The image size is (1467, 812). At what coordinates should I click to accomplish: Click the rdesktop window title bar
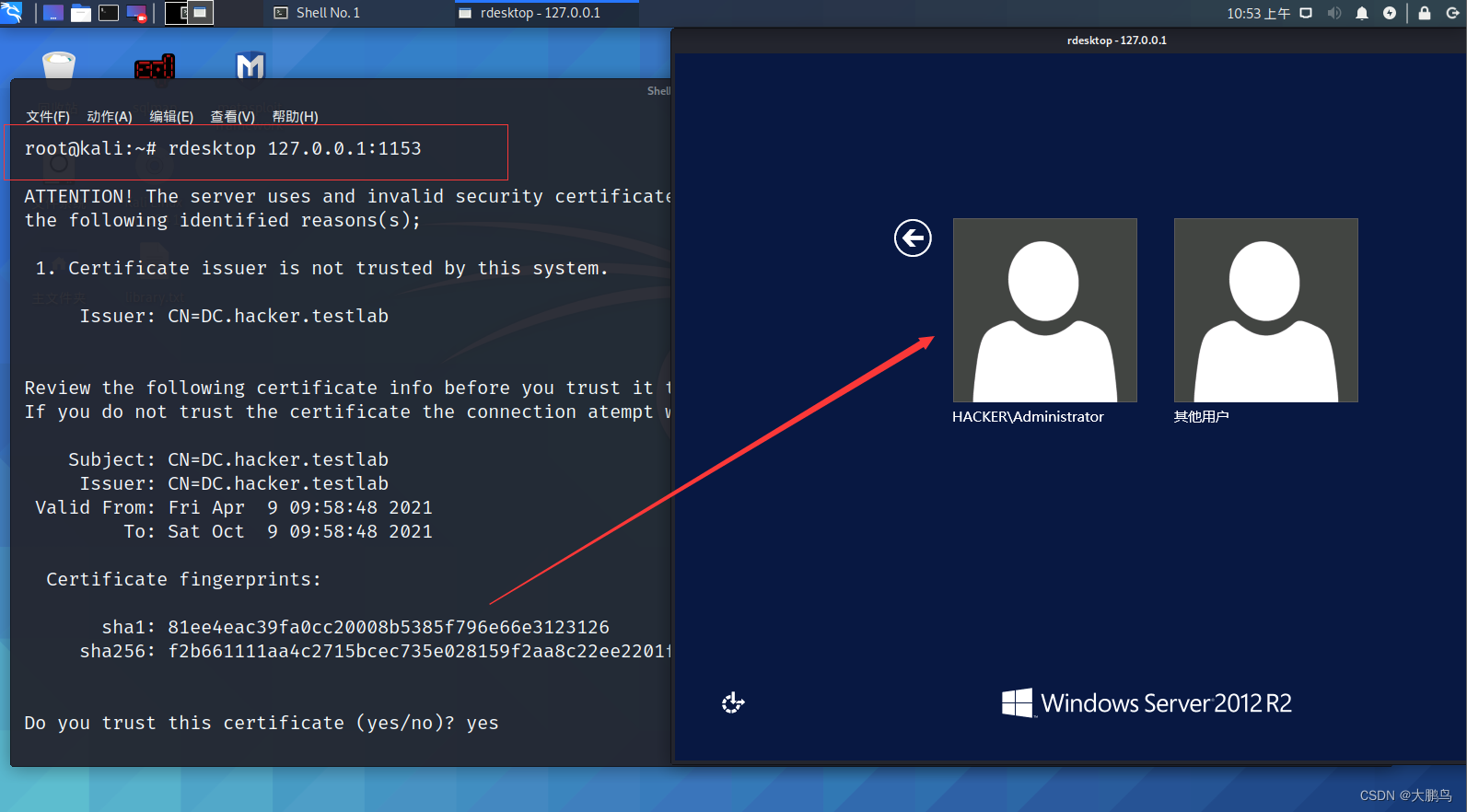pyautogui.click(x=1068, y=41)
